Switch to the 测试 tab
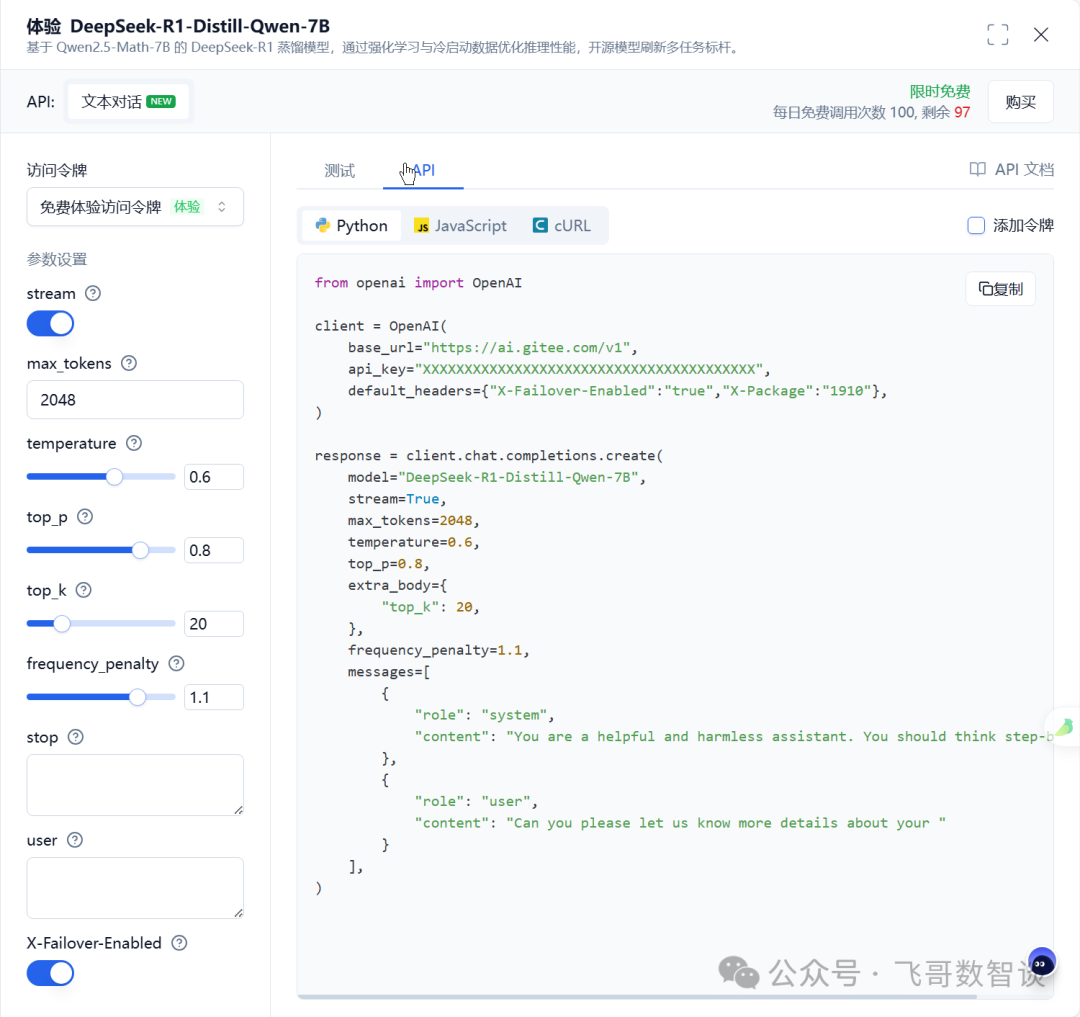Screen dimensions: 1080x1017 point(340,170)
